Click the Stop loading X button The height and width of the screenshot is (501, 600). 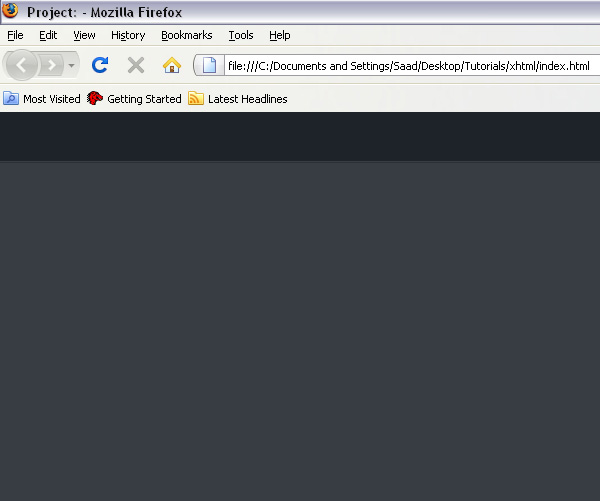coord(136,65)
